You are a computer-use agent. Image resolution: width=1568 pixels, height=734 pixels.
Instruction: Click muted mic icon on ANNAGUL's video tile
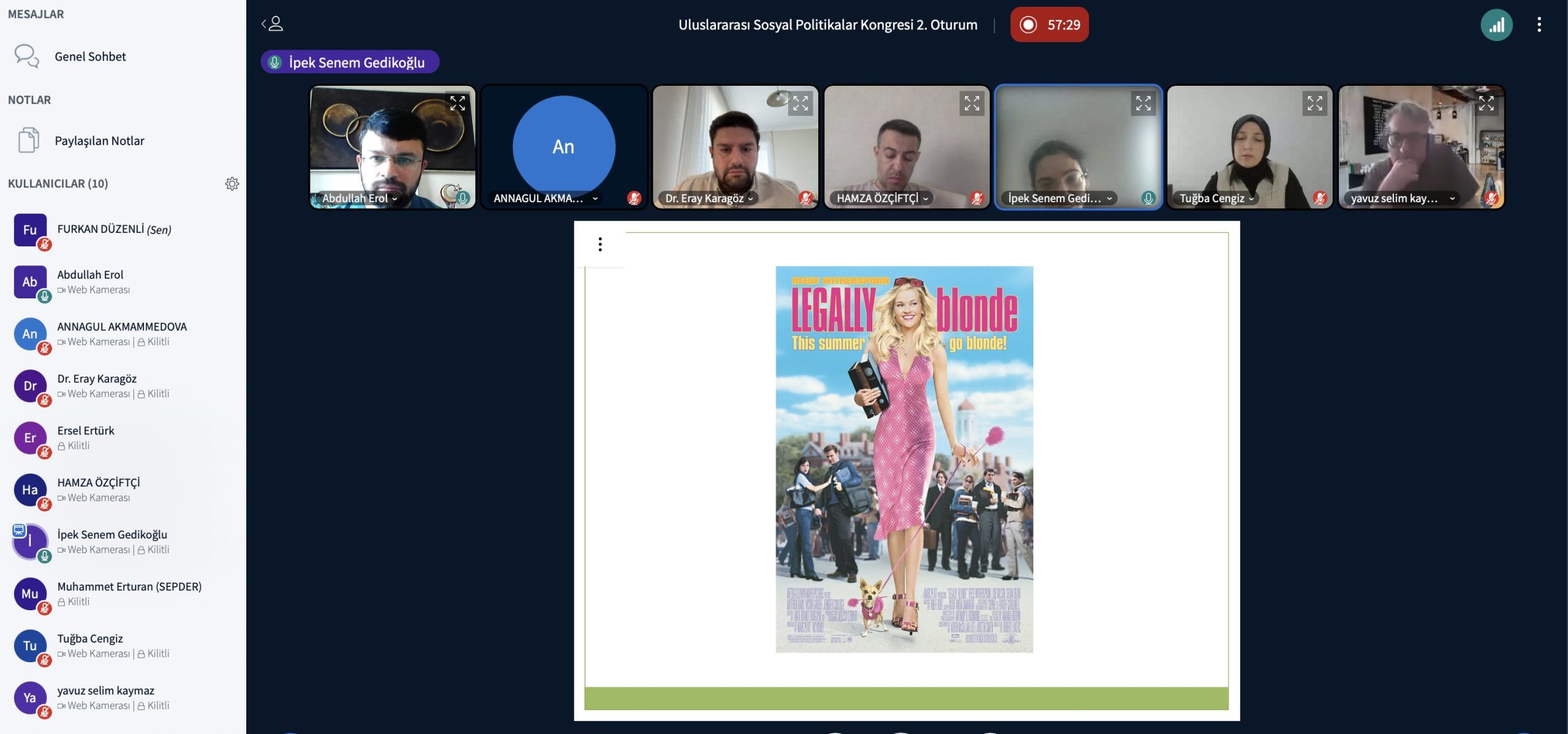[634, 198]
